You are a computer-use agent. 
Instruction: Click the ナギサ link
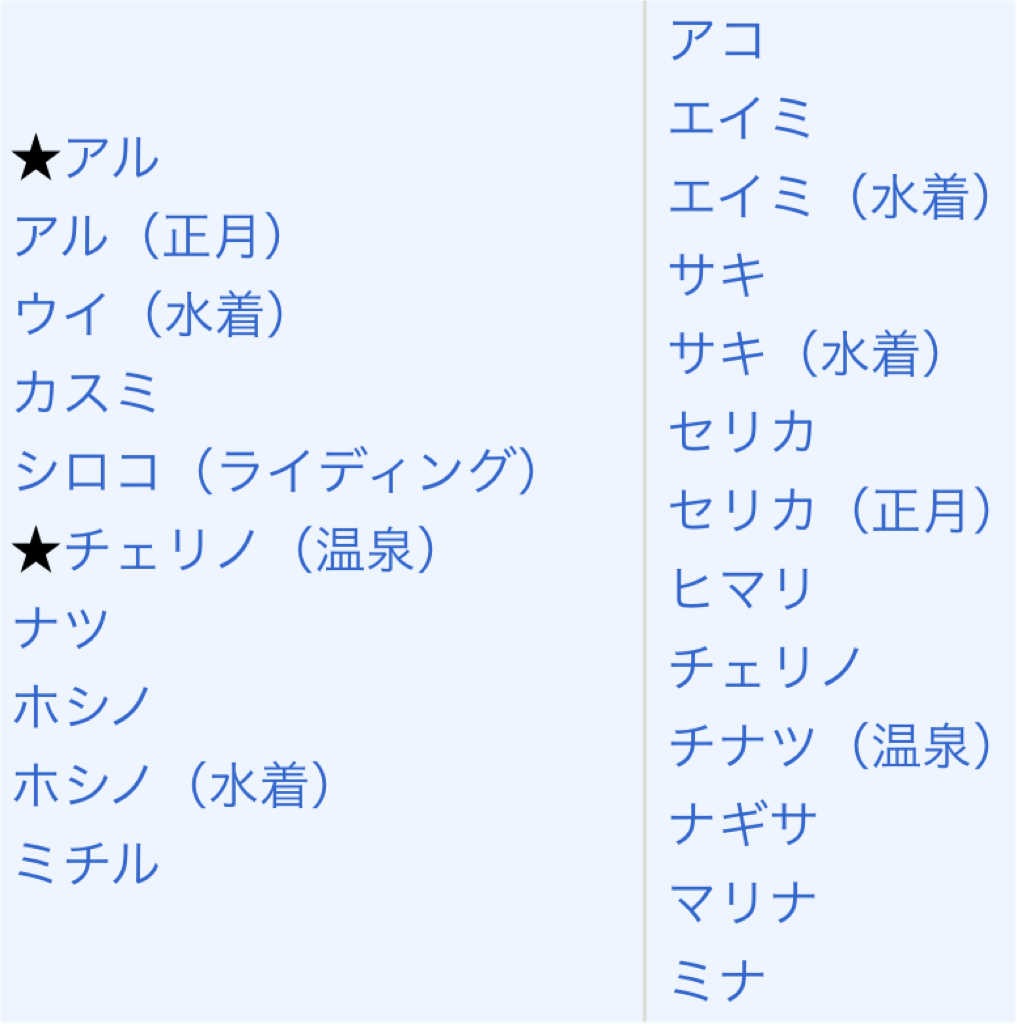point(743,824)
